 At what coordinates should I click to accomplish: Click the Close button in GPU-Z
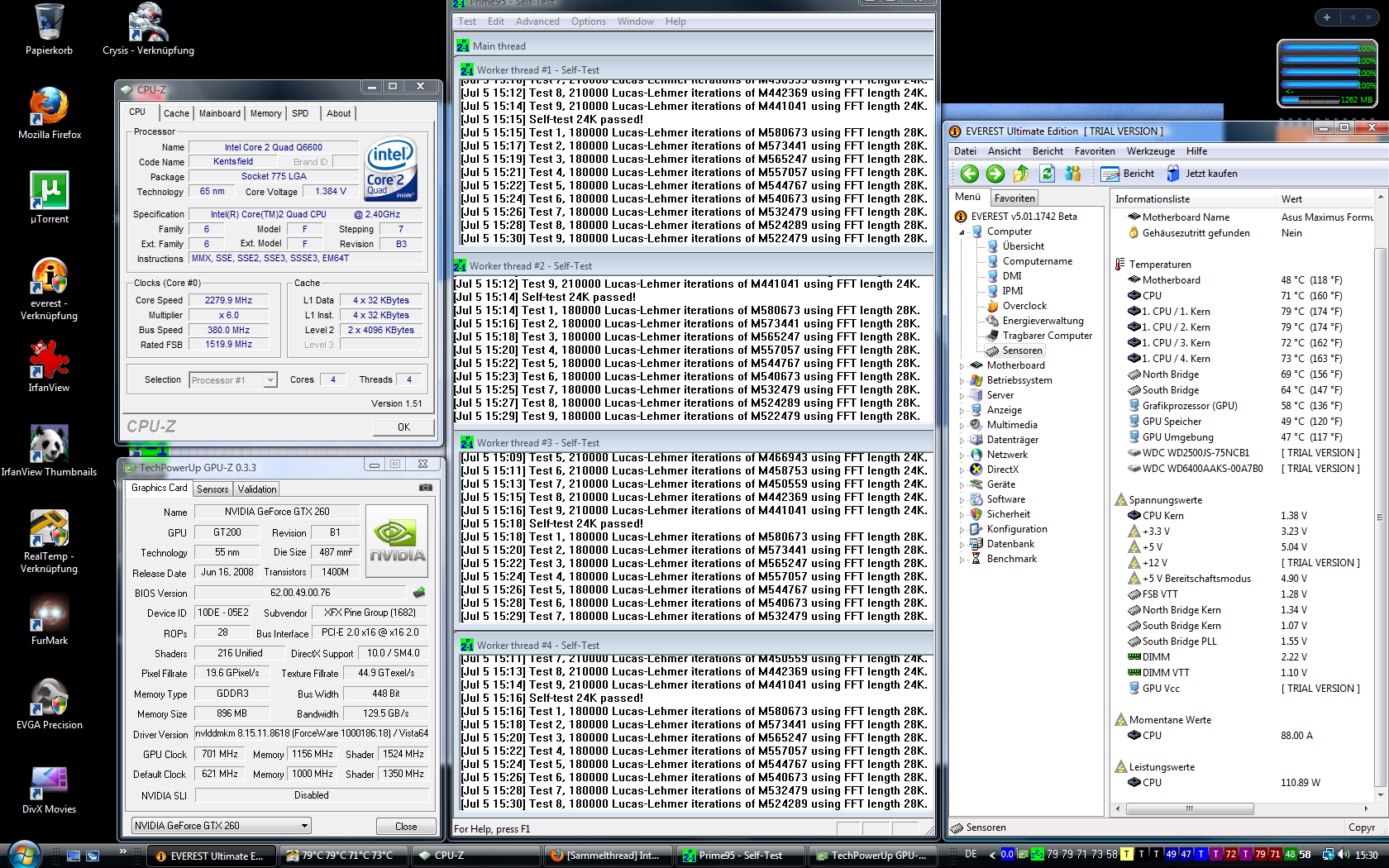406,827
